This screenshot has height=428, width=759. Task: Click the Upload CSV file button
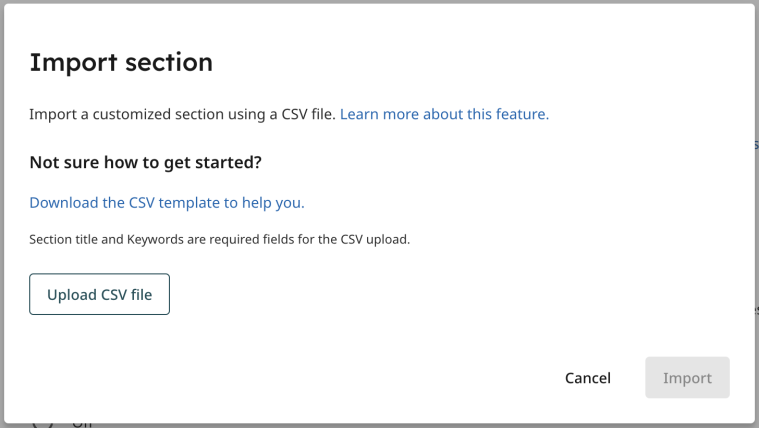click(x=99, y=294)
